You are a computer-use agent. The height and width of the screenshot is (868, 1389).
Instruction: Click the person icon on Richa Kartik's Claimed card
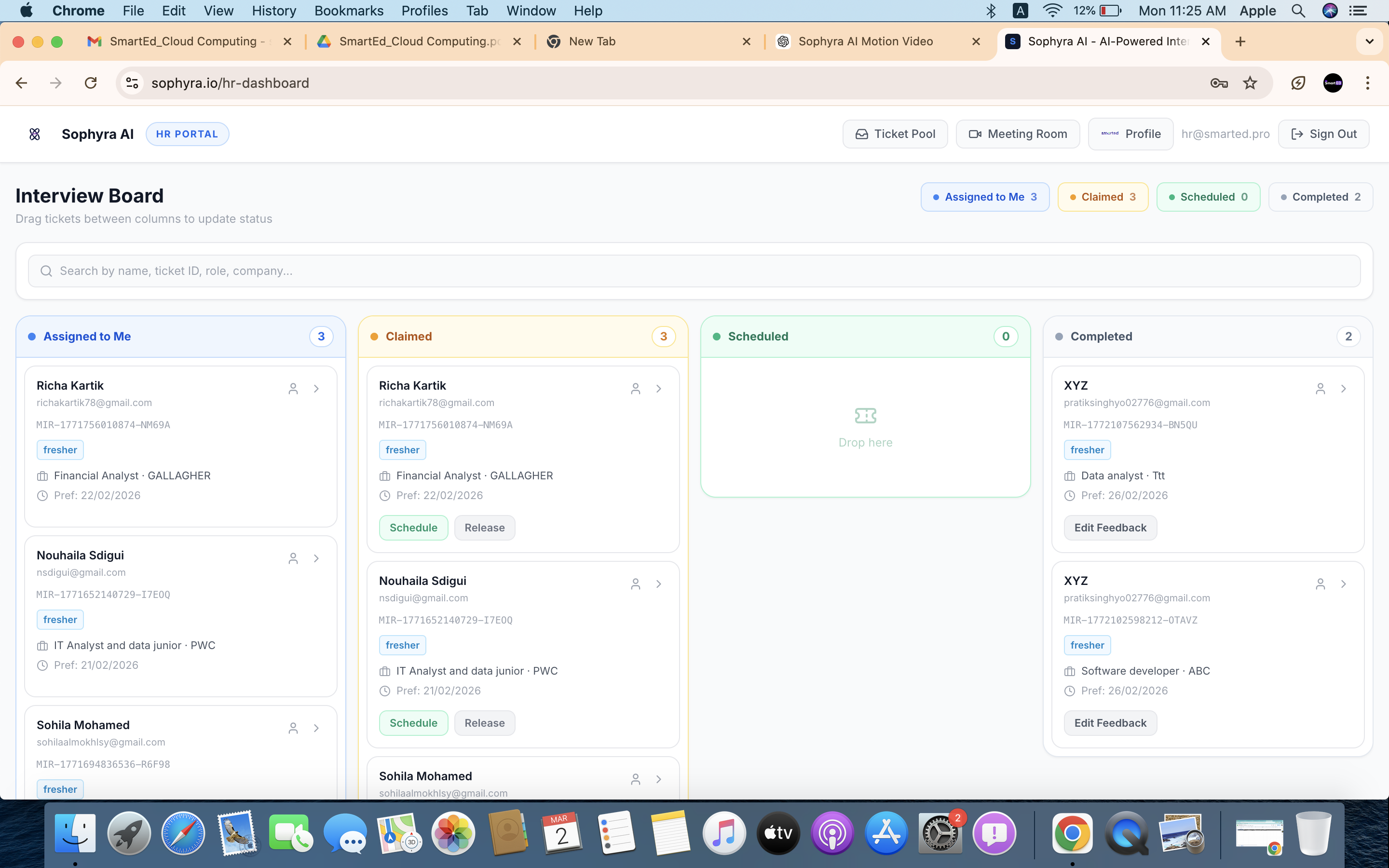click(x=635, y=388)
